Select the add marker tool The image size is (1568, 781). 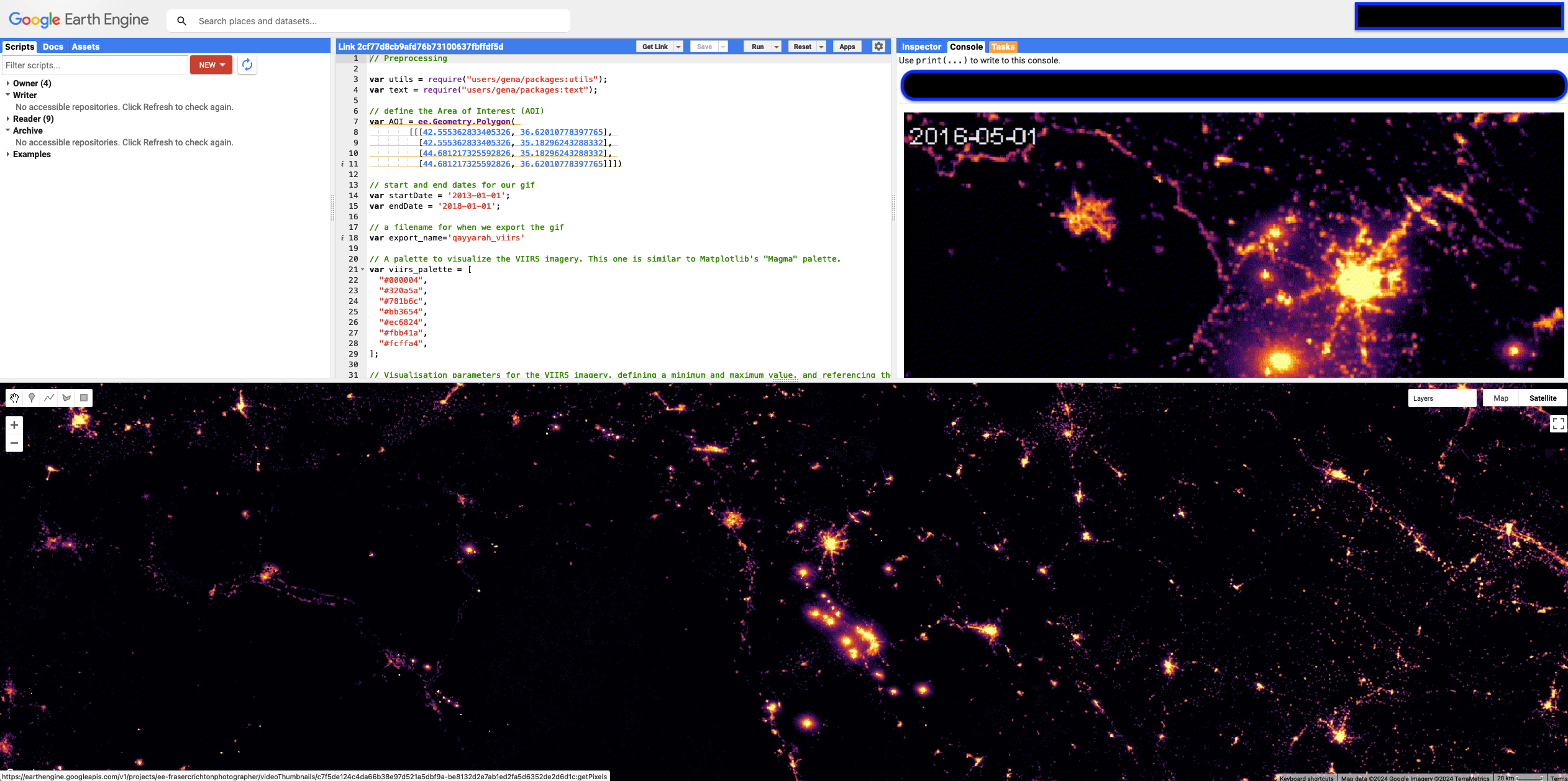pos(32,398)
